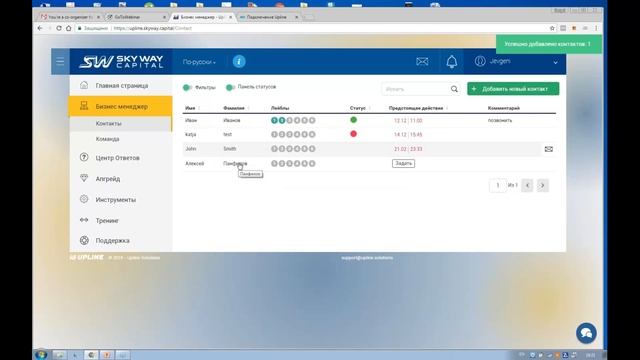Click the first label circle in Алексей row
This screenshot has height=360, width=640.
274,164
